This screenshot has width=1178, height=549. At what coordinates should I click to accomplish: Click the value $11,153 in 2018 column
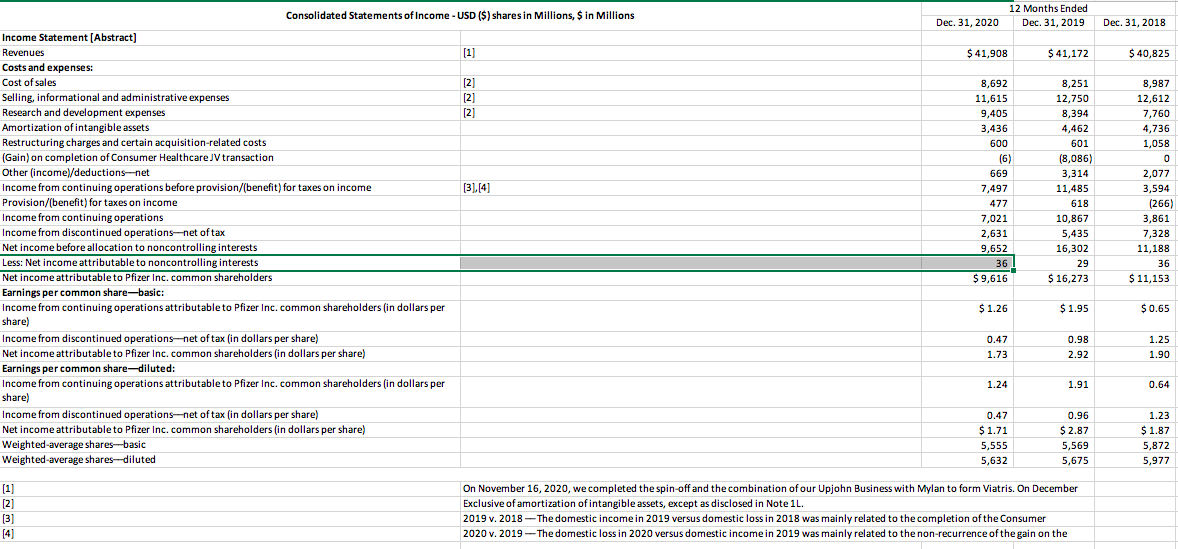point(1149,279)
